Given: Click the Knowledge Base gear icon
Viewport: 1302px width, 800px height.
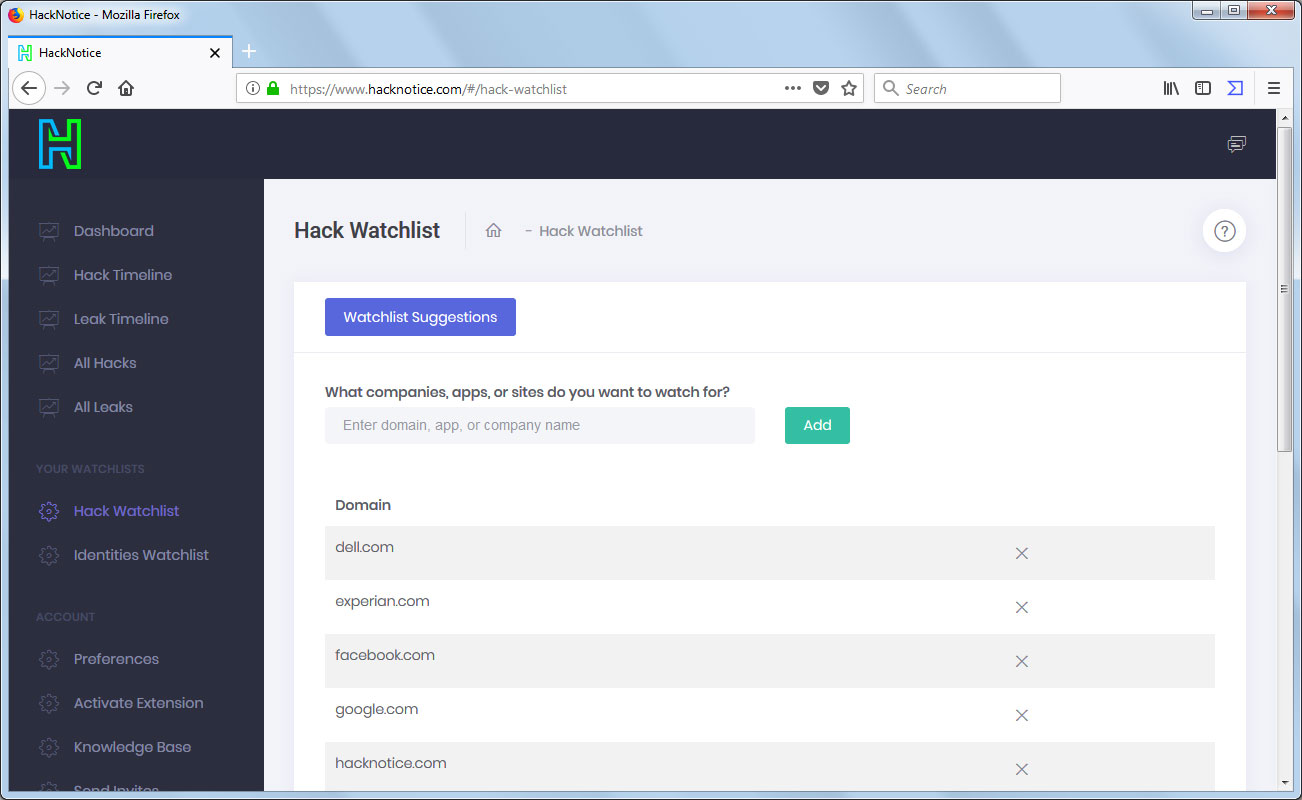Looking at the screenshot, I should [48, 747].
